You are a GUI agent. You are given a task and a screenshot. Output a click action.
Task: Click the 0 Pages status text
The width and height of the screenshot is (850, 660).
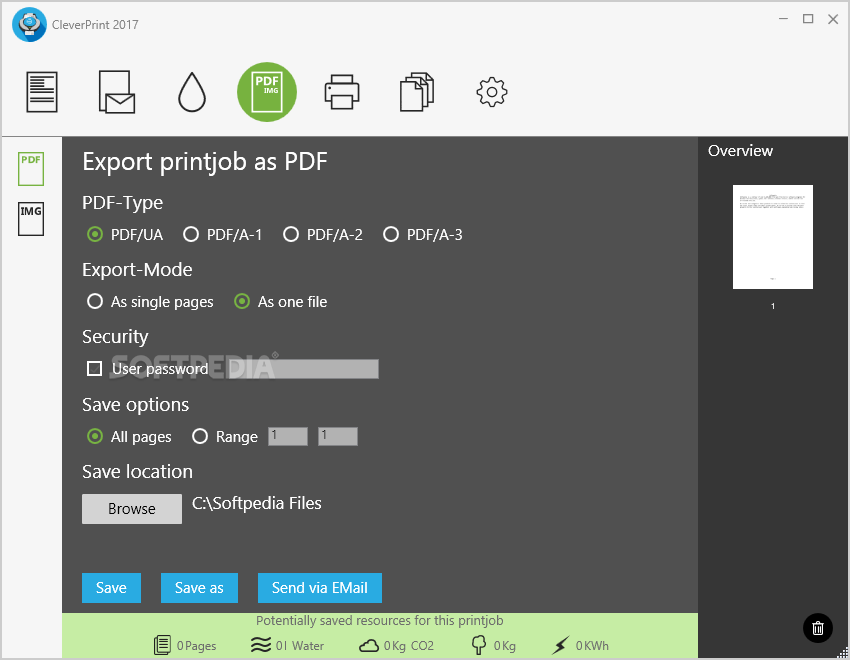[196, 646]
